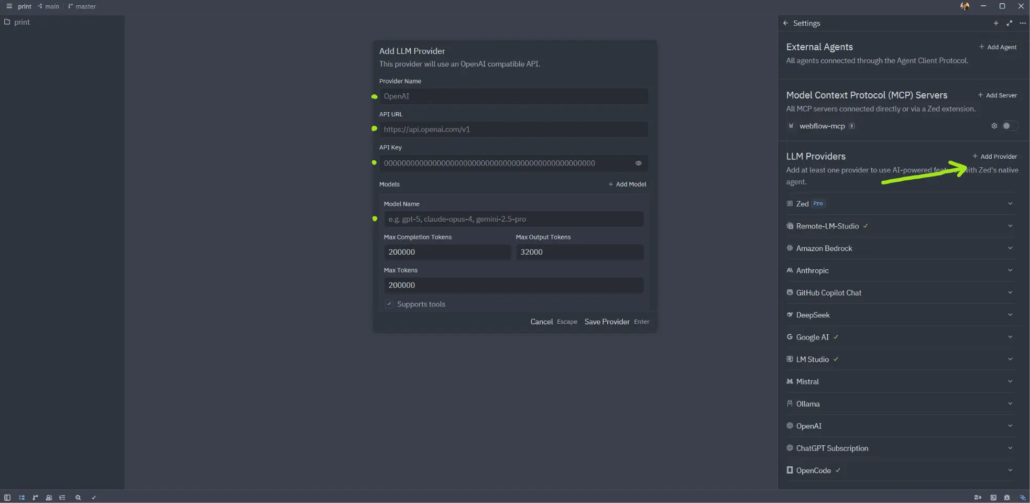Image resolution: width=1030 pixels, height=503 pixels.
Task: Go back from Settings with arrow
Action: 786,23
